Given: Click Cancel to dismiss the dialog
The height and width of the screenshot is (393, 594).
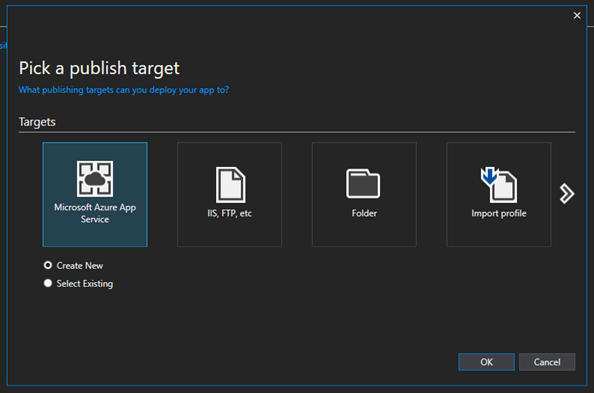Looking at the screenshot, I should (x=547, y=362).
